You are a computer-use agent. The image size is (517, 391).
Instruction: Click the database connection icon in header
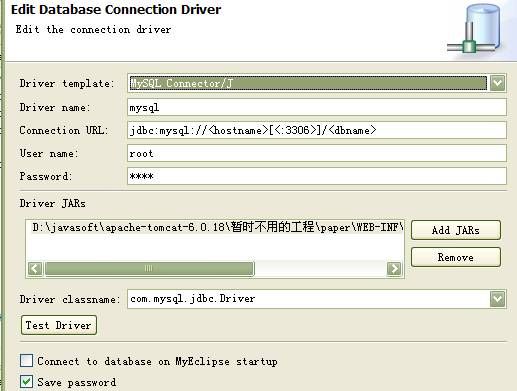pos(473,29)
